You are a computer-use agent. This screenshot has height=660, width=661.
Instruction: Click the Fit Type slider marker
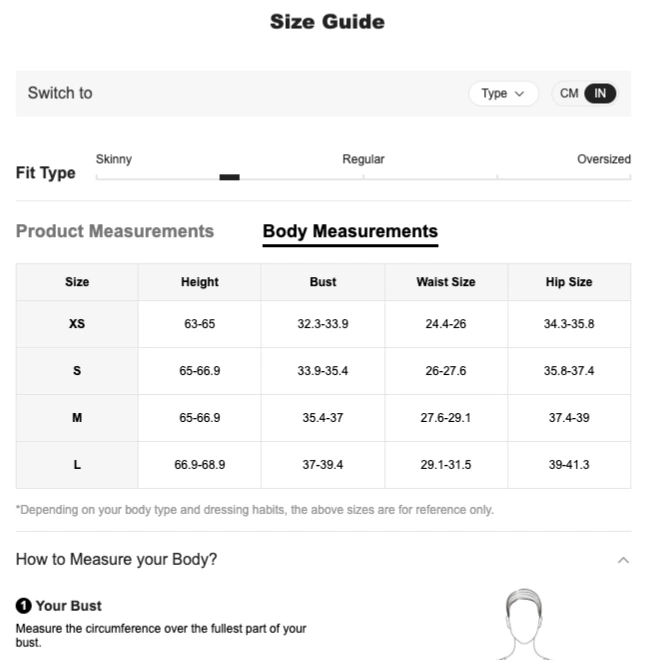pos(229,177)
